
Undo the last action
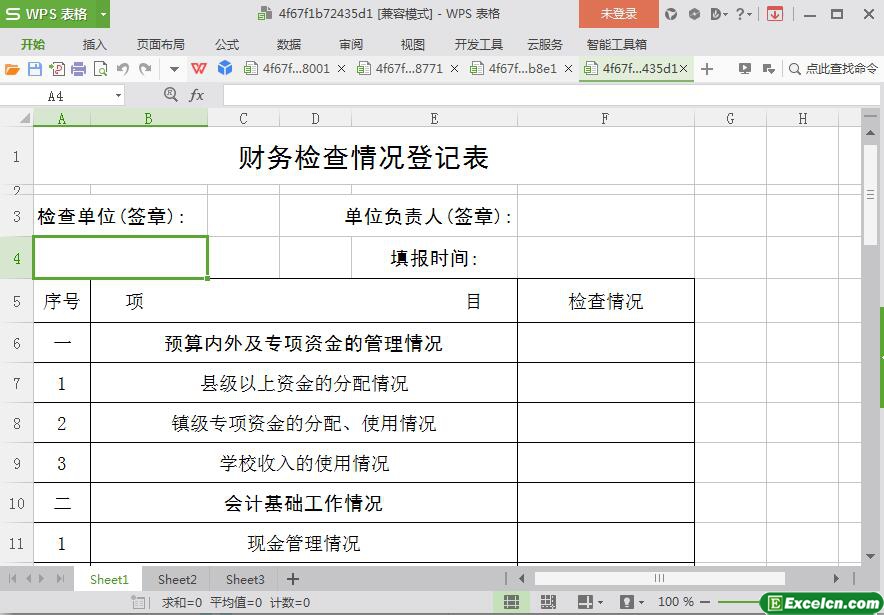[x=123, y=69]
